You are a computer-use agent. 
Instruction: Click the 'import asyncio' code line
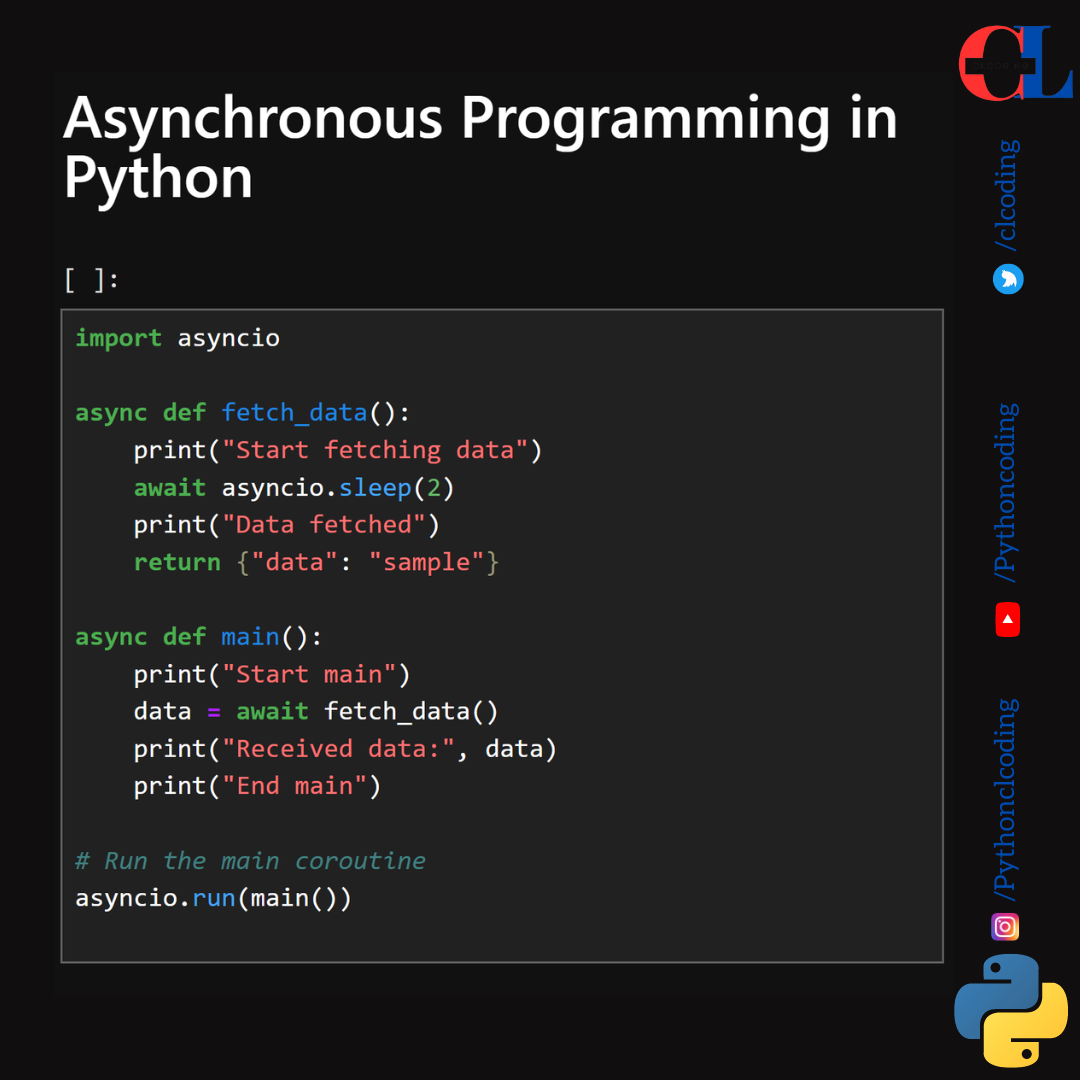[177, 338]
